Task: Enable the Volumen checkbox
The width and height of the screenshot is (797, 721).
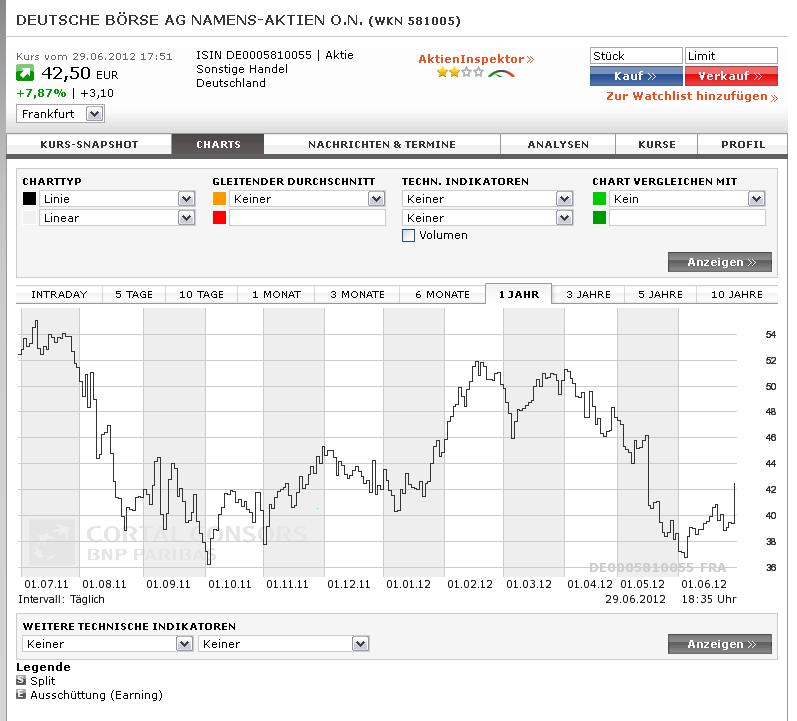Action: coord(408,235)
